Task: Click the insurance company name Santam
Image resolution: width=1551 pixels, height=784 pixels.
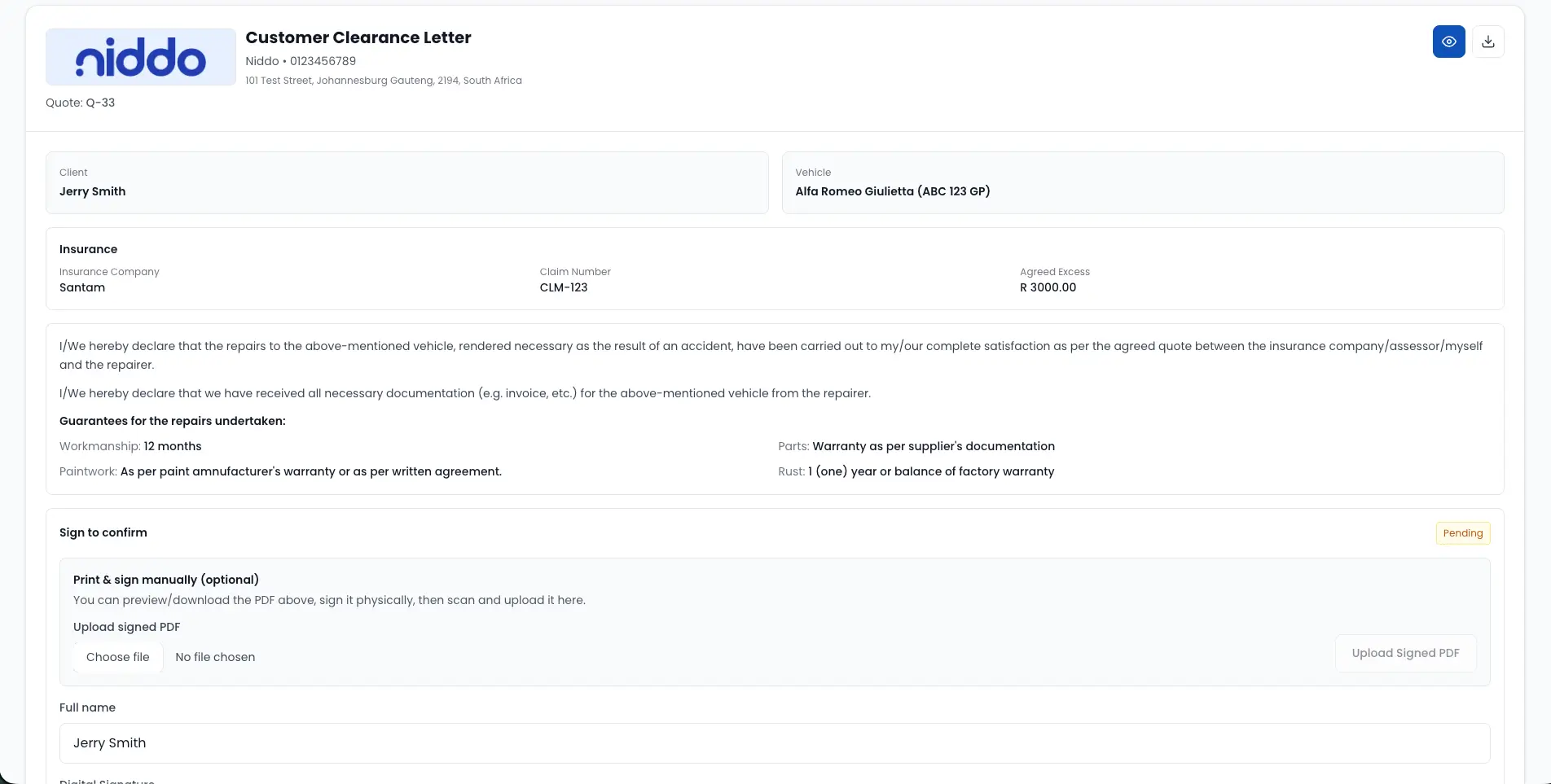Action: [82, 287]
